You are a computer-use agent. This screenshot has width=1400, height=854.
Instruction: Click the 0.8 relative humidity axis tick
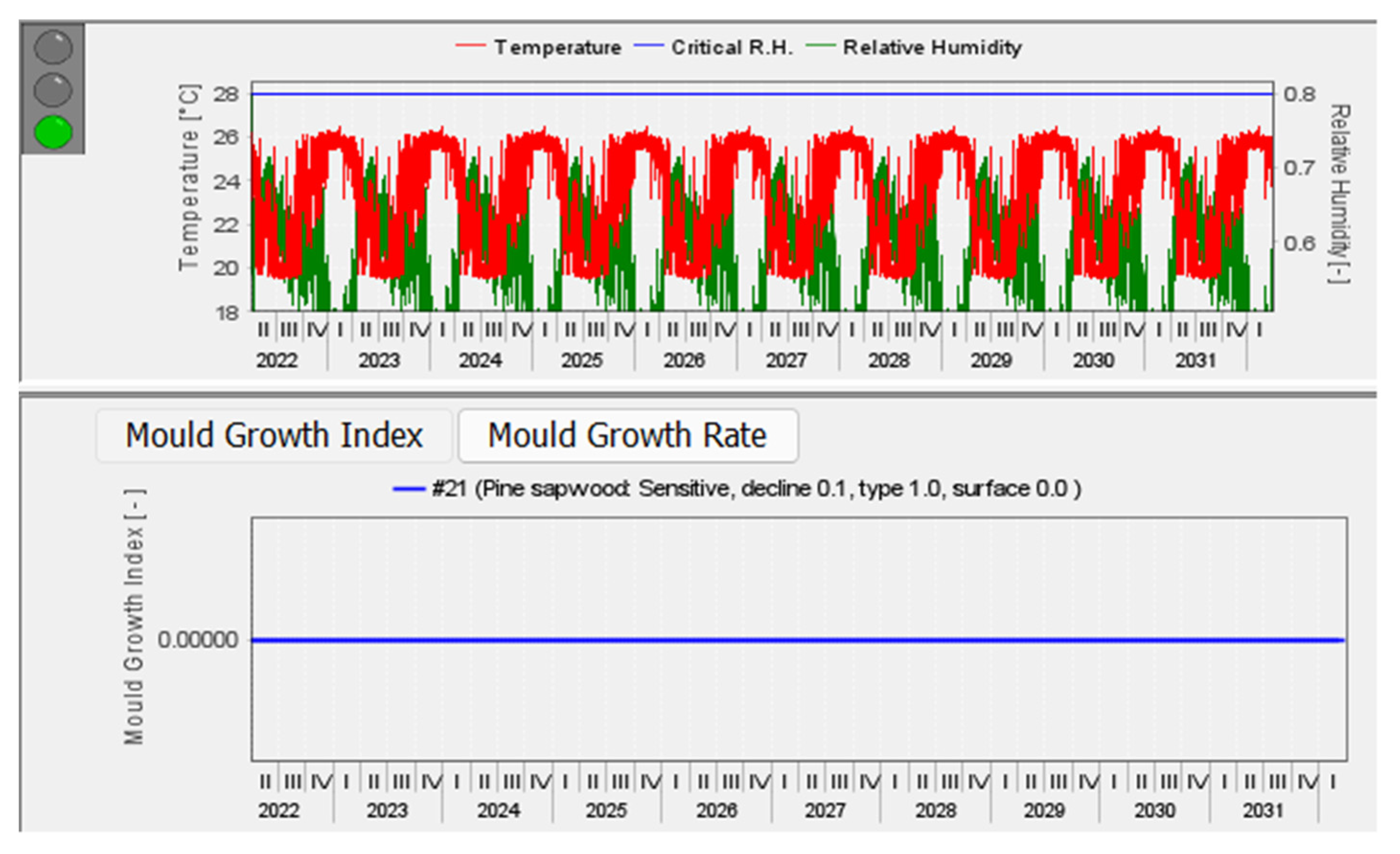(1299, 94)
